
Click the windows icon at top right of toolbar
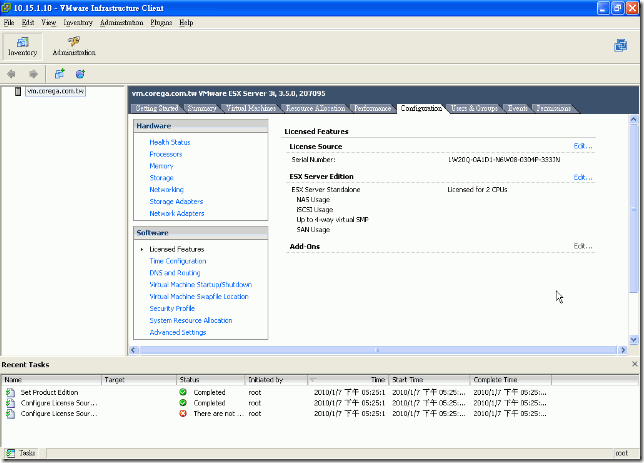[621, 46]
